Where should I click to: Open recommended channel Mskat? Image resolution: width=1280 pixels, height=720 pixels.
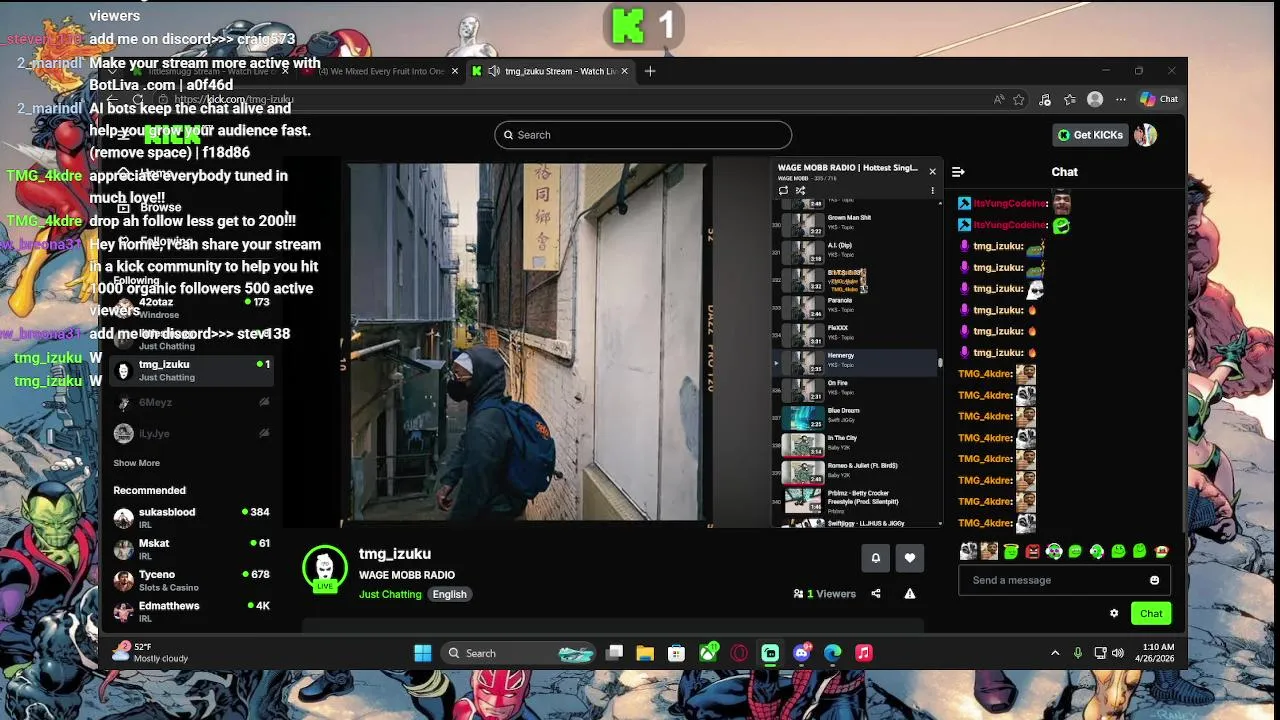[x=193, y=549]
